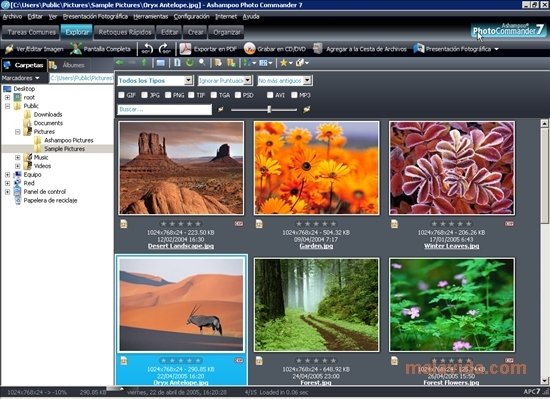550x399 pixels.
Task: Expand the Equipo tree node
Action: (x=7, y=175)
